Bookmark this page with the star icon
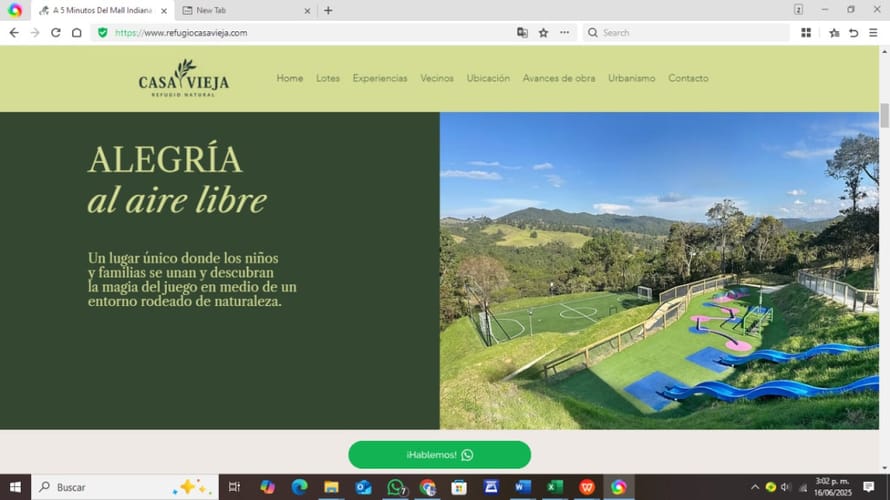The image size is (890, 500). tap(543, 33)
